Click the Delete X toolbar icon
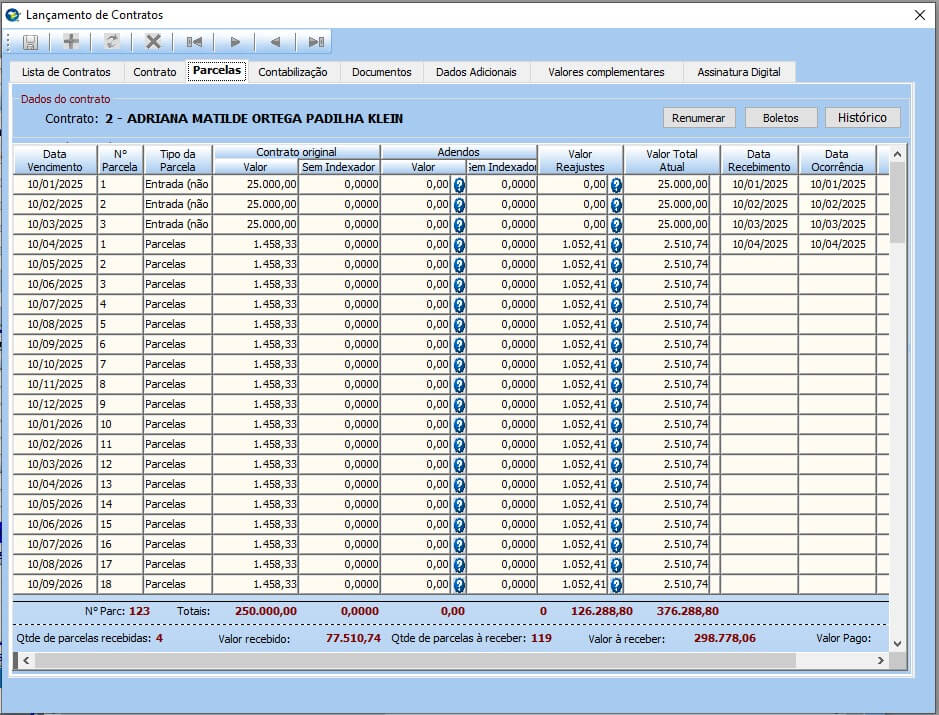Image resolution: width=939 pixels, height=715 pixels. tap(153, 42)
